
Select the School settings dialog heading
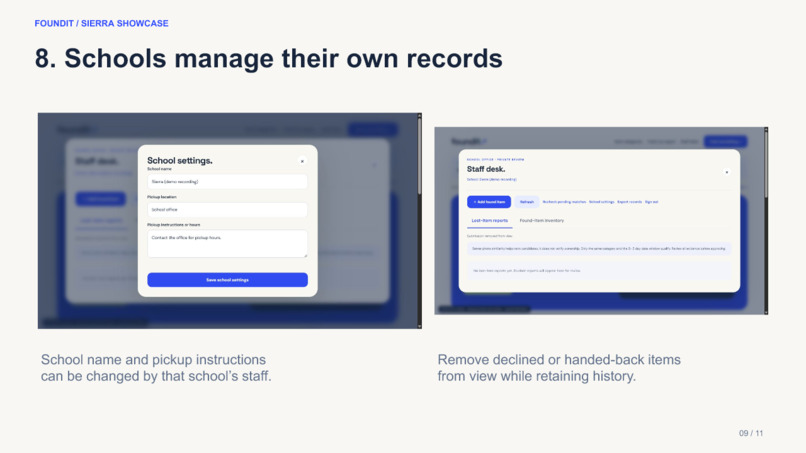click(x=180, y=160)
